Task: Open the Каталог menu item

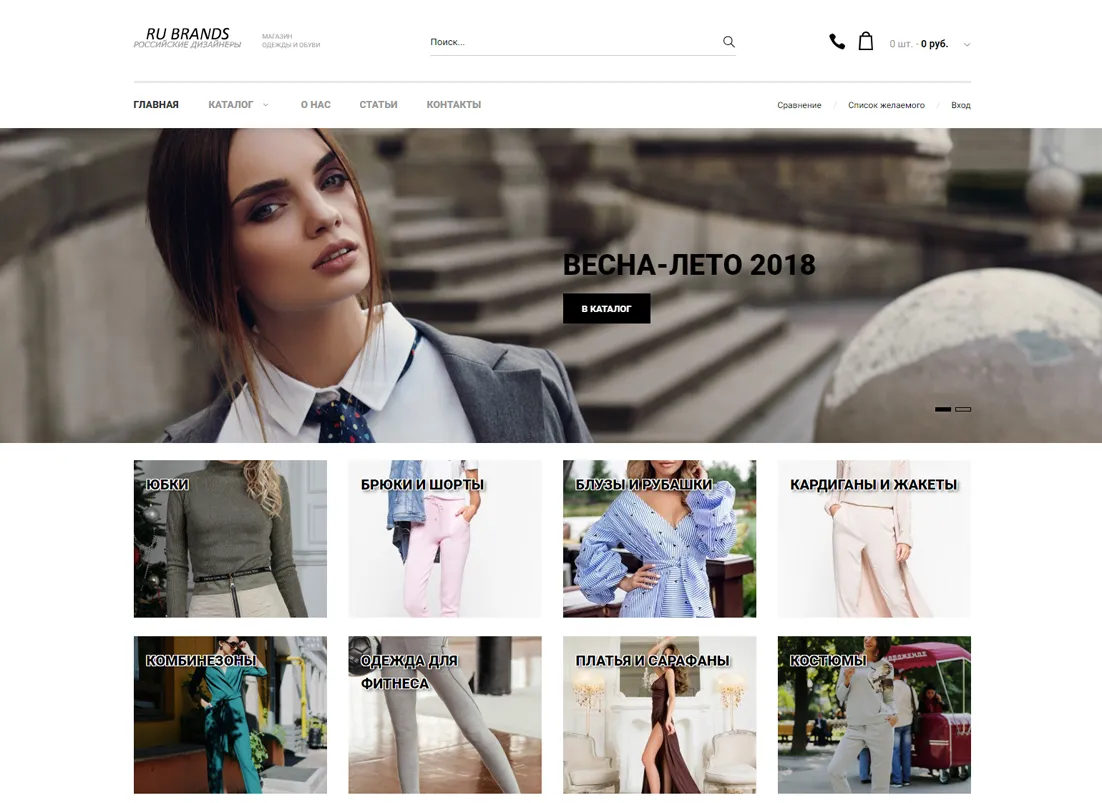Action: (231, 105)
